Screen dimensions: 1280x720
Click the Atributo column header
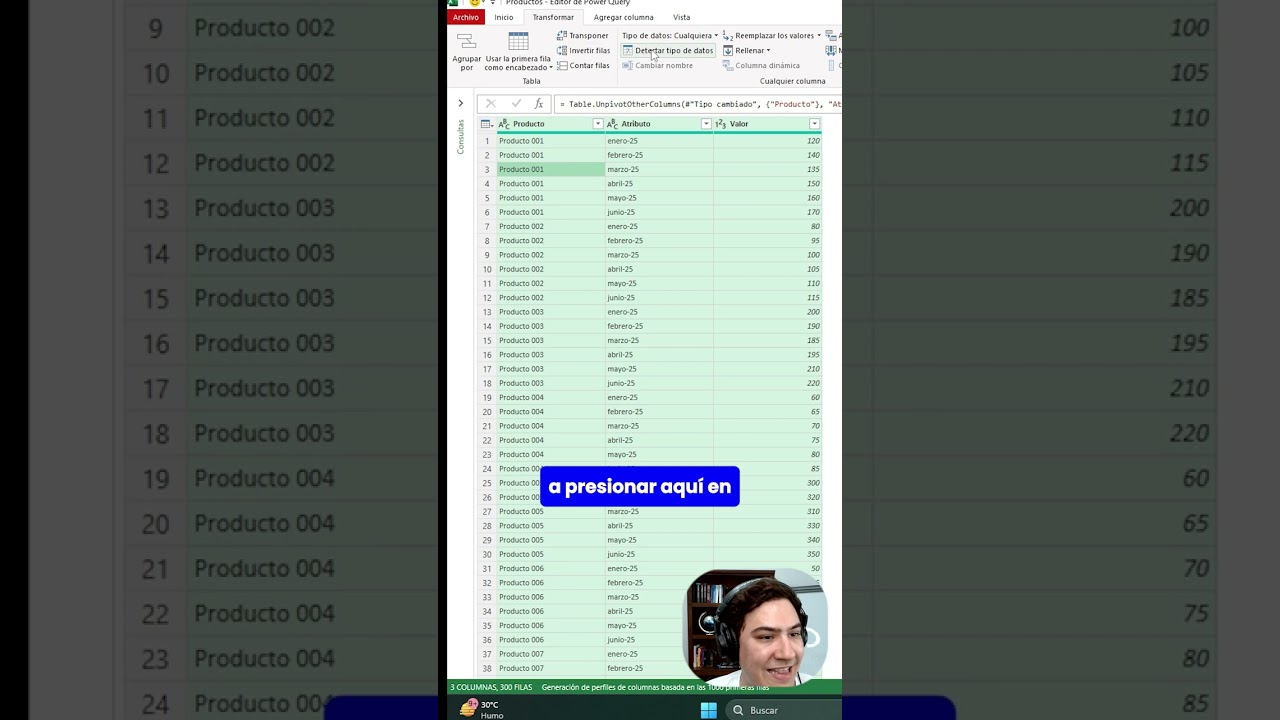point(659,124)
